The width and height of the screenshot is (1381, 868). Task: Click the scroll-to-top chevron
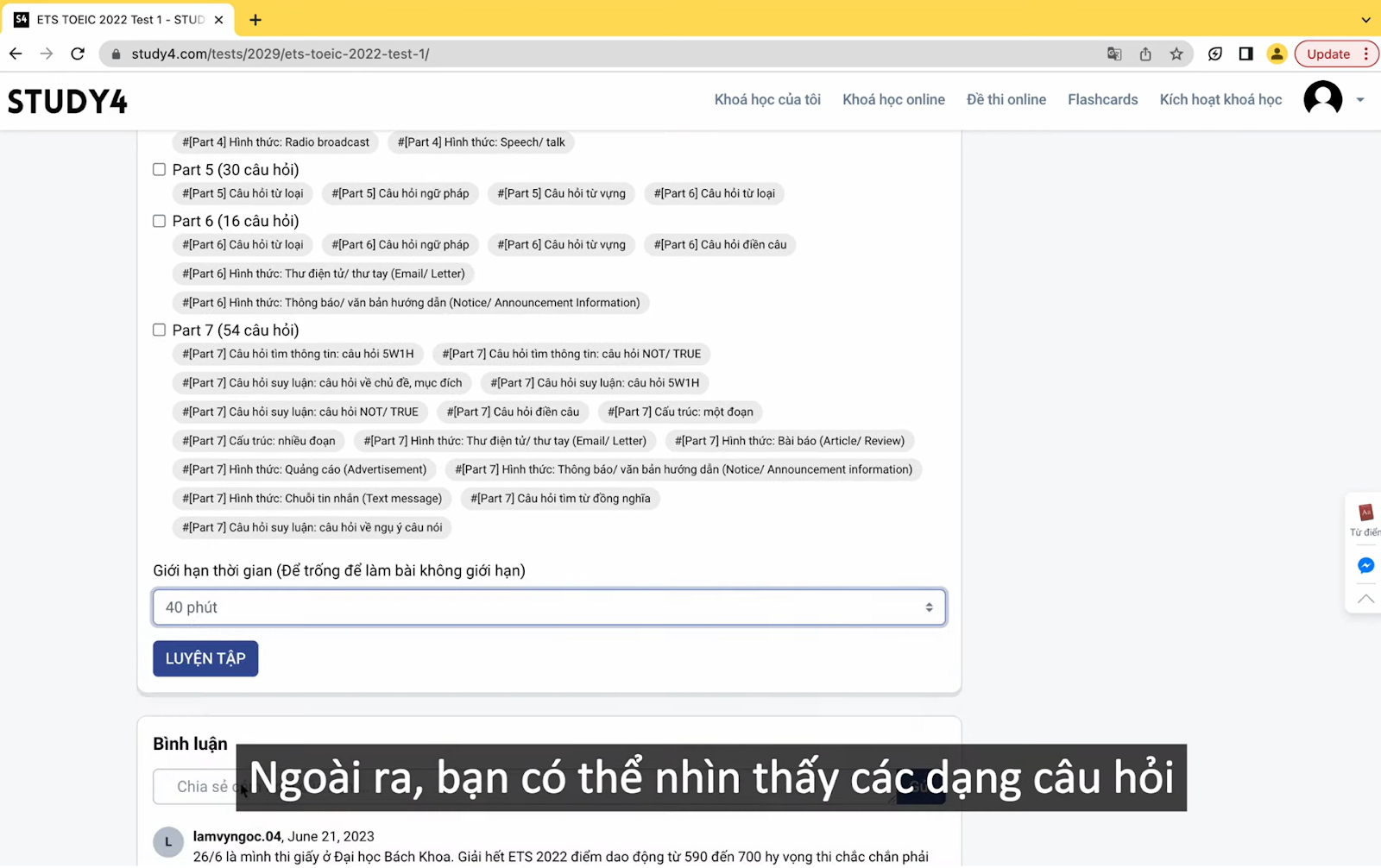[x=1365, y=598]
